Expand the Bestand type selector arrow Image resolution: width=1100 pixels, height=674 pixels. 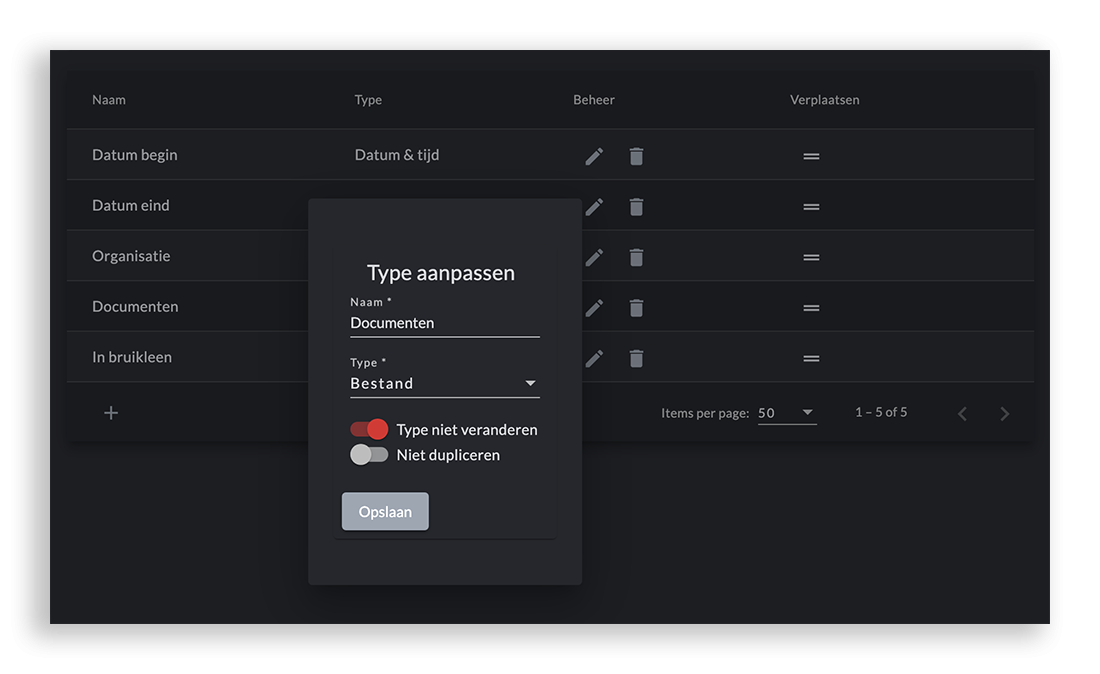tap(530, 382)
